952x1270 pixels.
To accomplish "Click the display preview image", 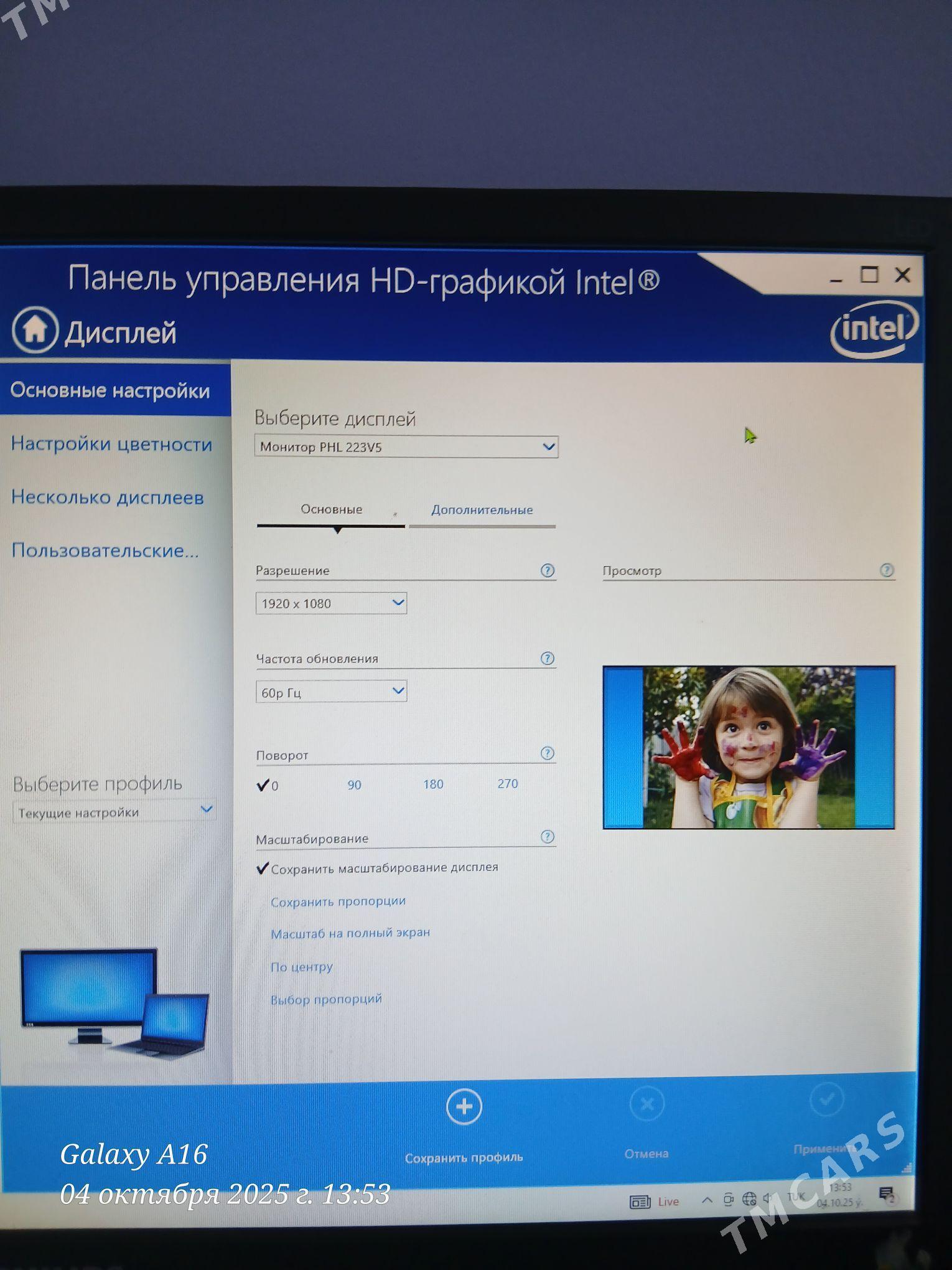I will [x=749, y=748].
